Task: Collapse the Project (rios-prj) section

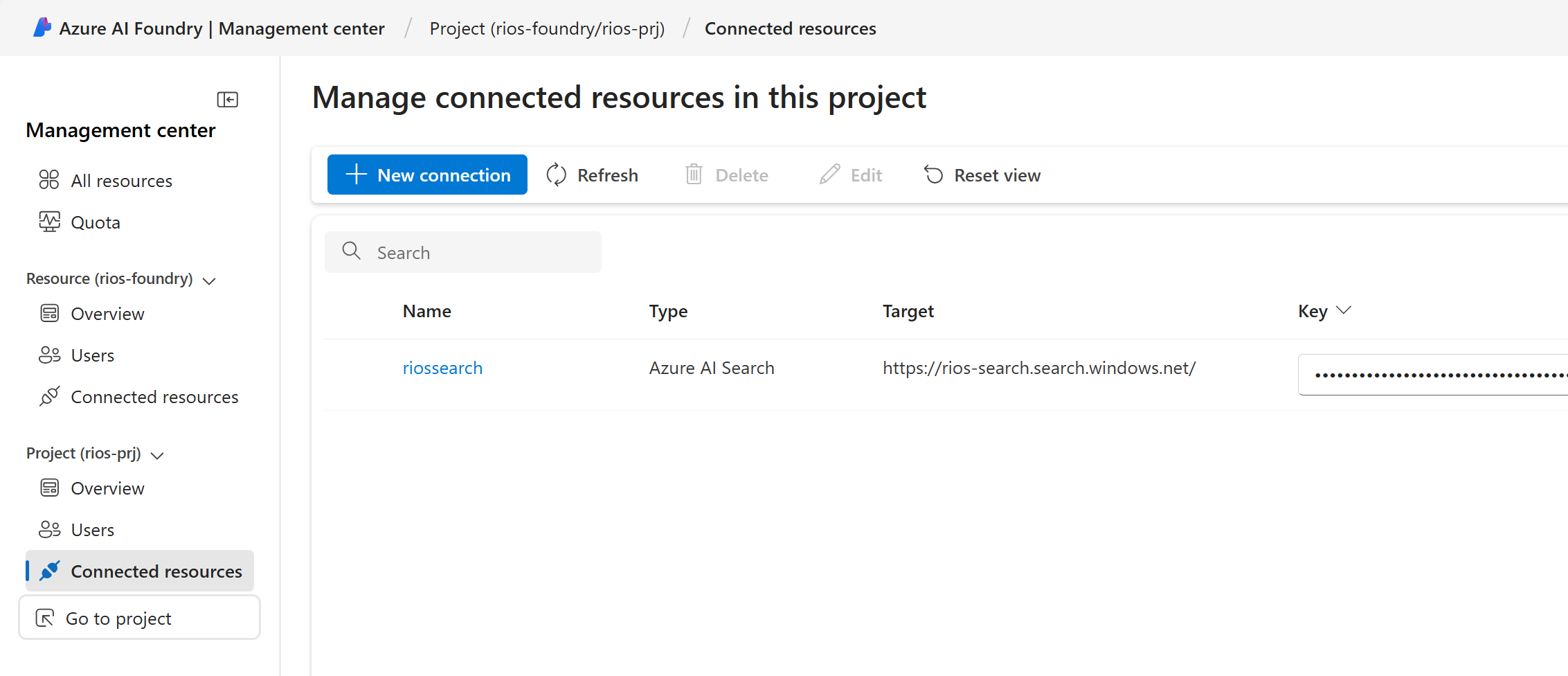Action: 157,455
